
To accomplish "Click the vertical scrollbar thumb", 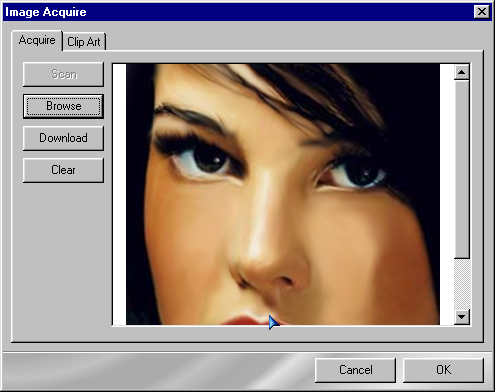I will coord(462,169).
